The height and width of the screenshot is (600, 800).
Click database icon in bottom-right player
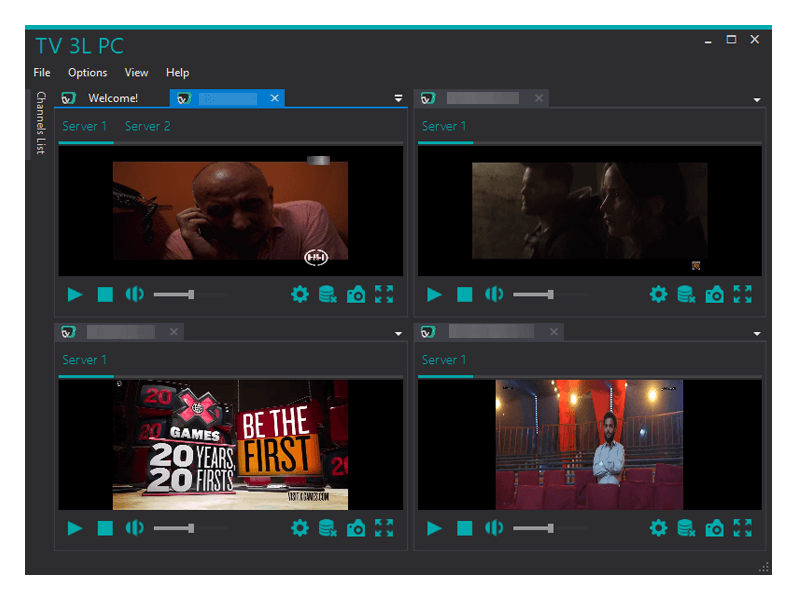[x=686, y=528]
